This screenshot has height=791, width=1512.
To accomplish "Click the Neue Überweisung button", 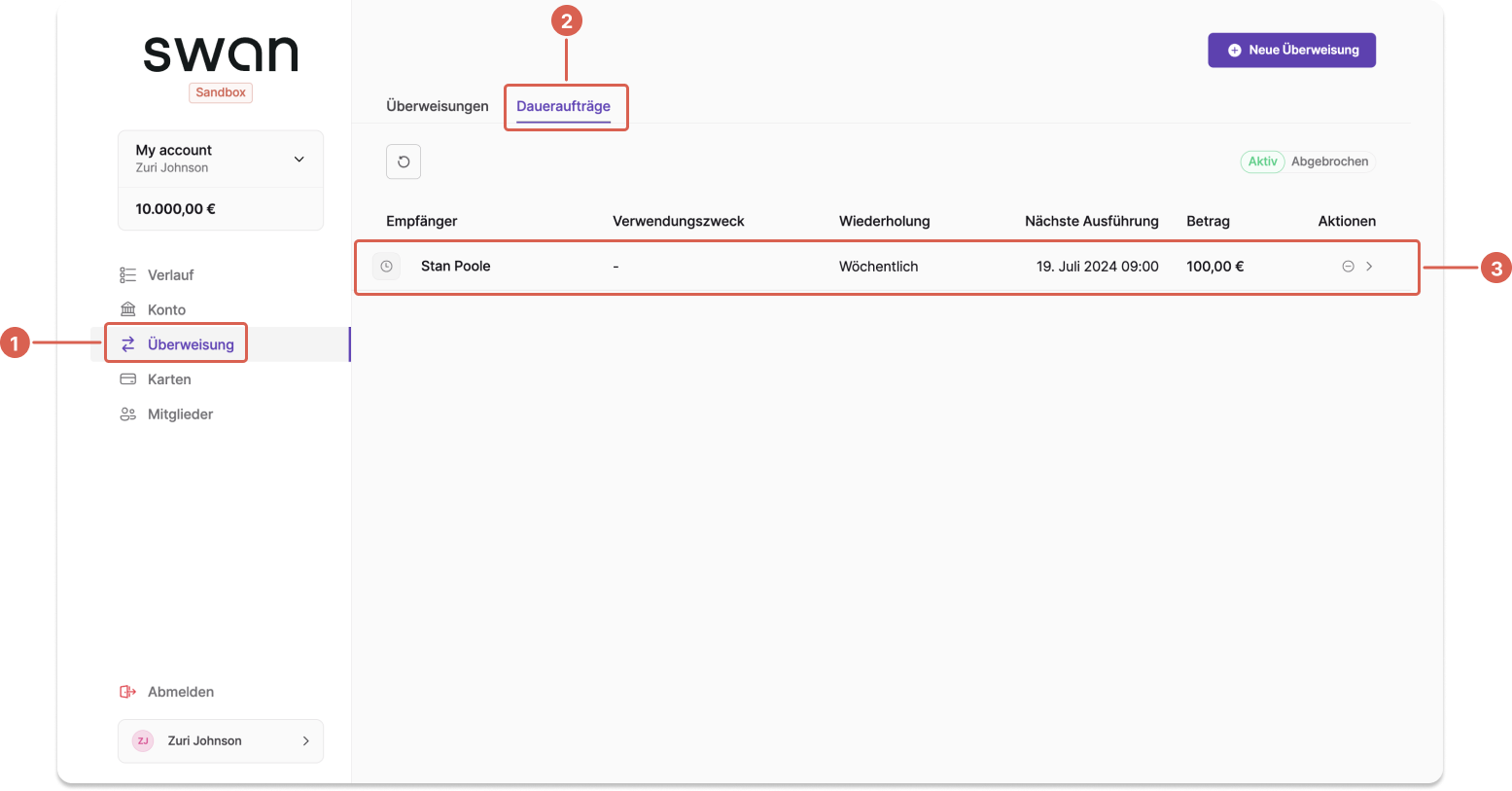I will (x=1291, y=51).
